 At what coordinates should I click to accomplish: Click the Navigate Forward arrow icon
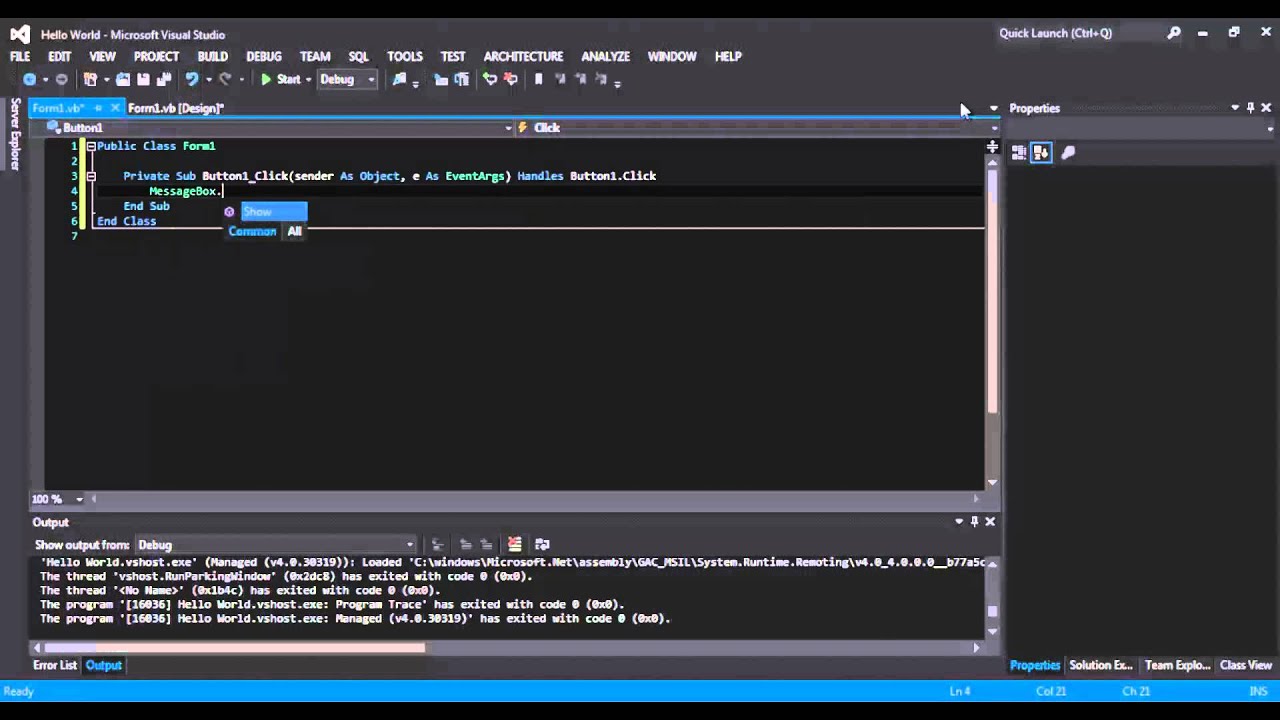point(61,80)
